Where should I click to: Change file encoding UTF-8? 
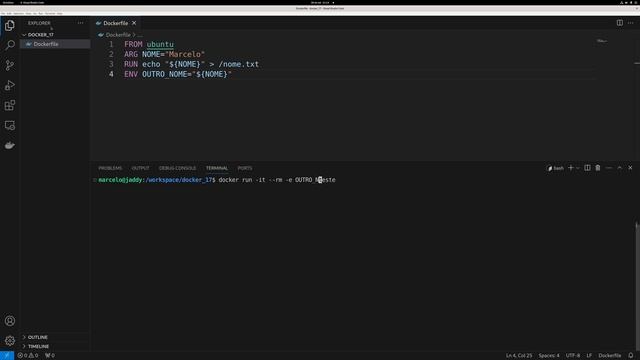tap(573, 356)
